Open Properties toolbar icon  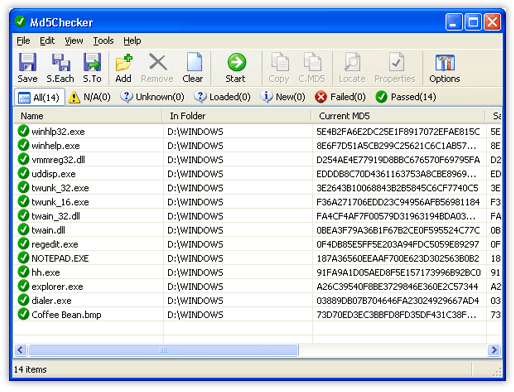click(x=396, y=62)
